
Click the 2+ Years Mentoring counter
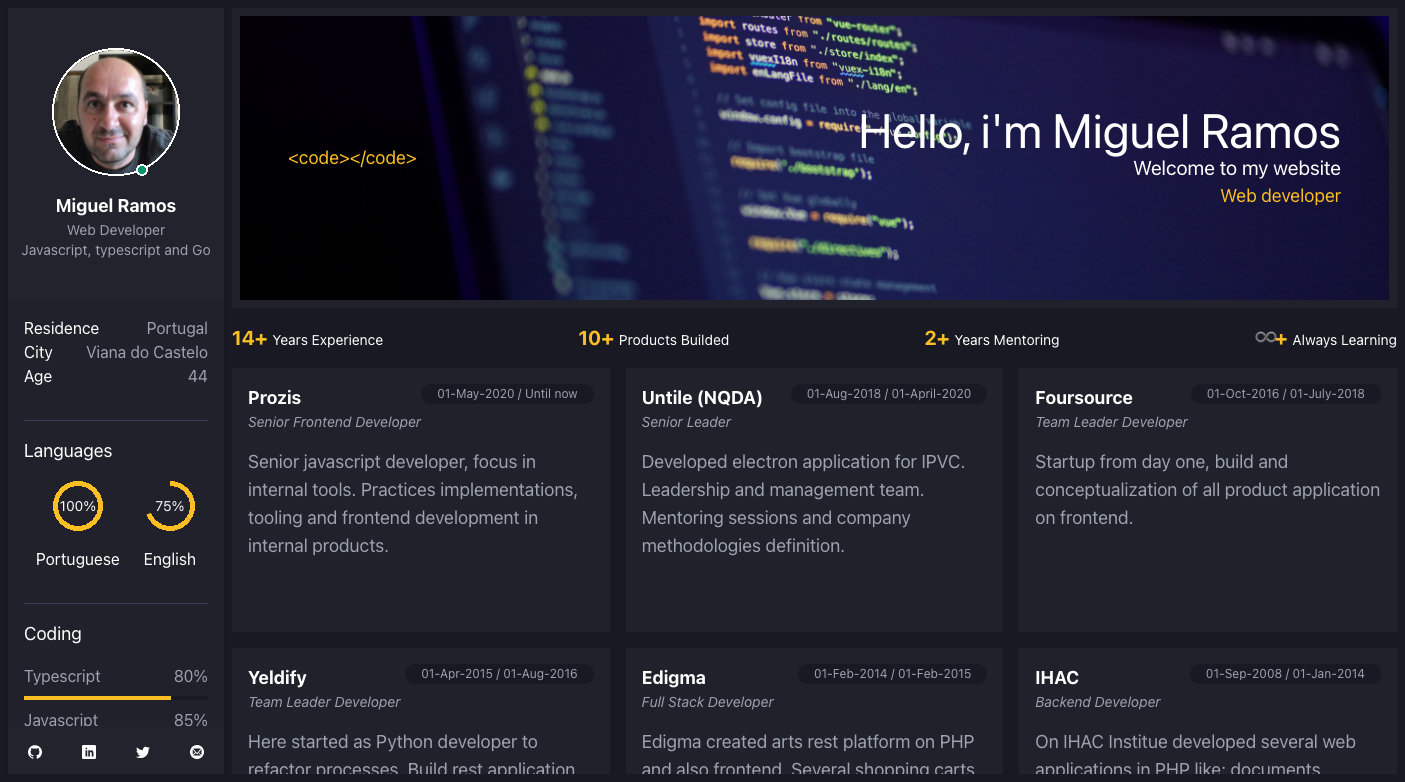(936, 338)
